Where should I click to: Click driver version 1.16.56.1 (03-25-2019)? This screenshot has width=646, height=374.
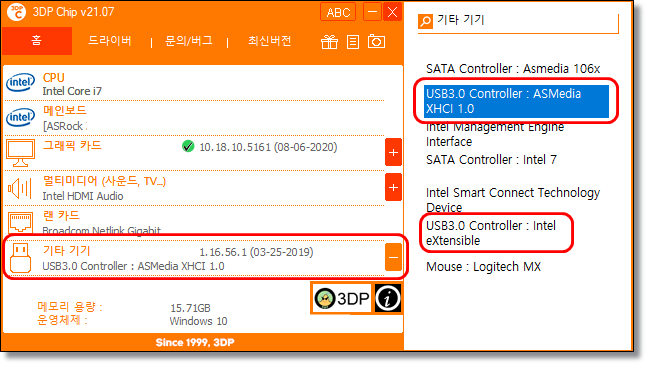point(256,252)
